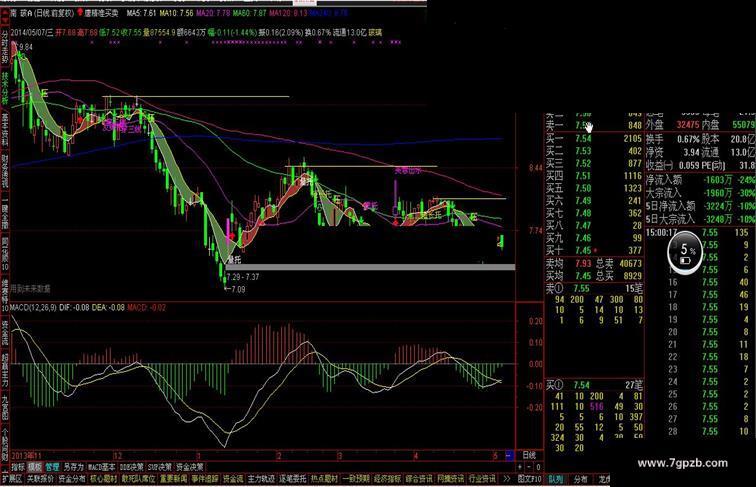756x487 pixels.
Task: Click the 买均 7.45 value
Action: pyautogui.click(x=583, y=276)
